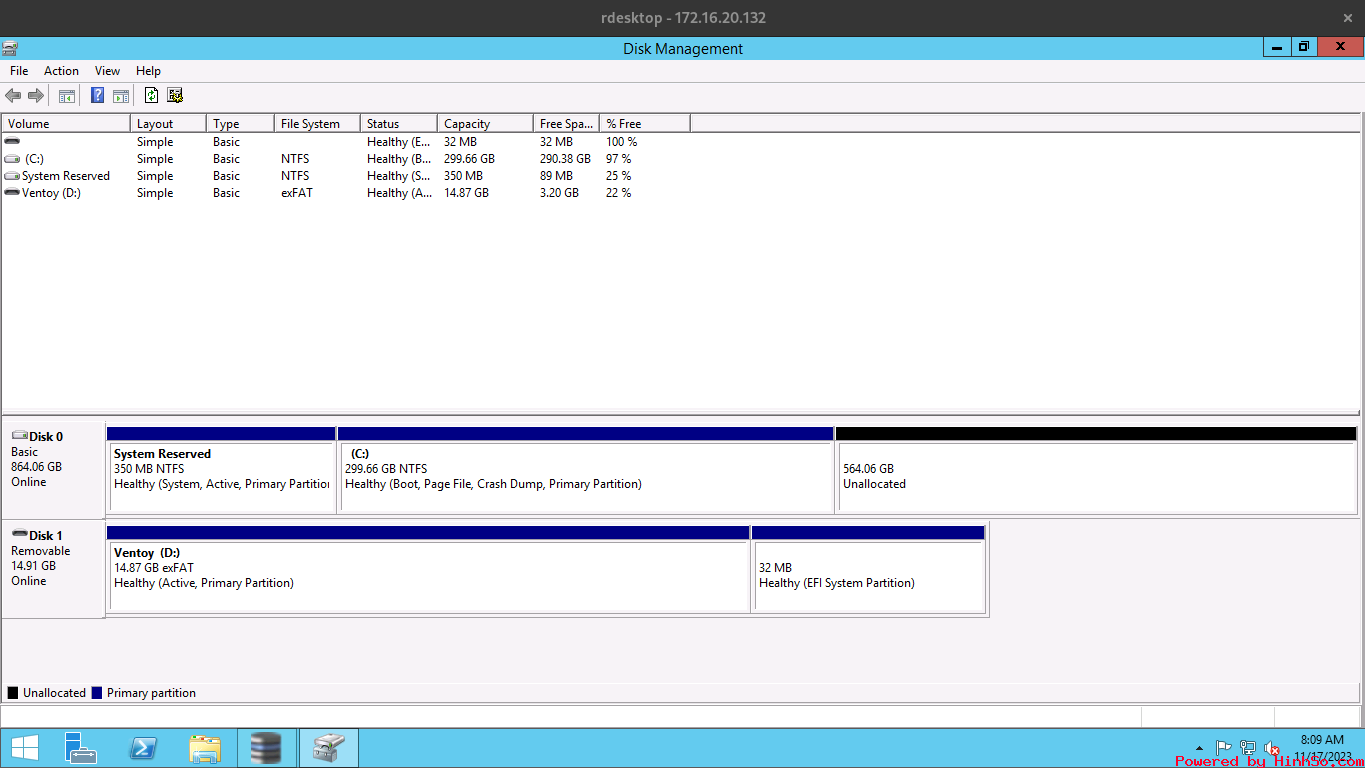This screenshot has width=1365, height=768.
Task: Open Help via the blue question mark icon
Action: [97, 96]
